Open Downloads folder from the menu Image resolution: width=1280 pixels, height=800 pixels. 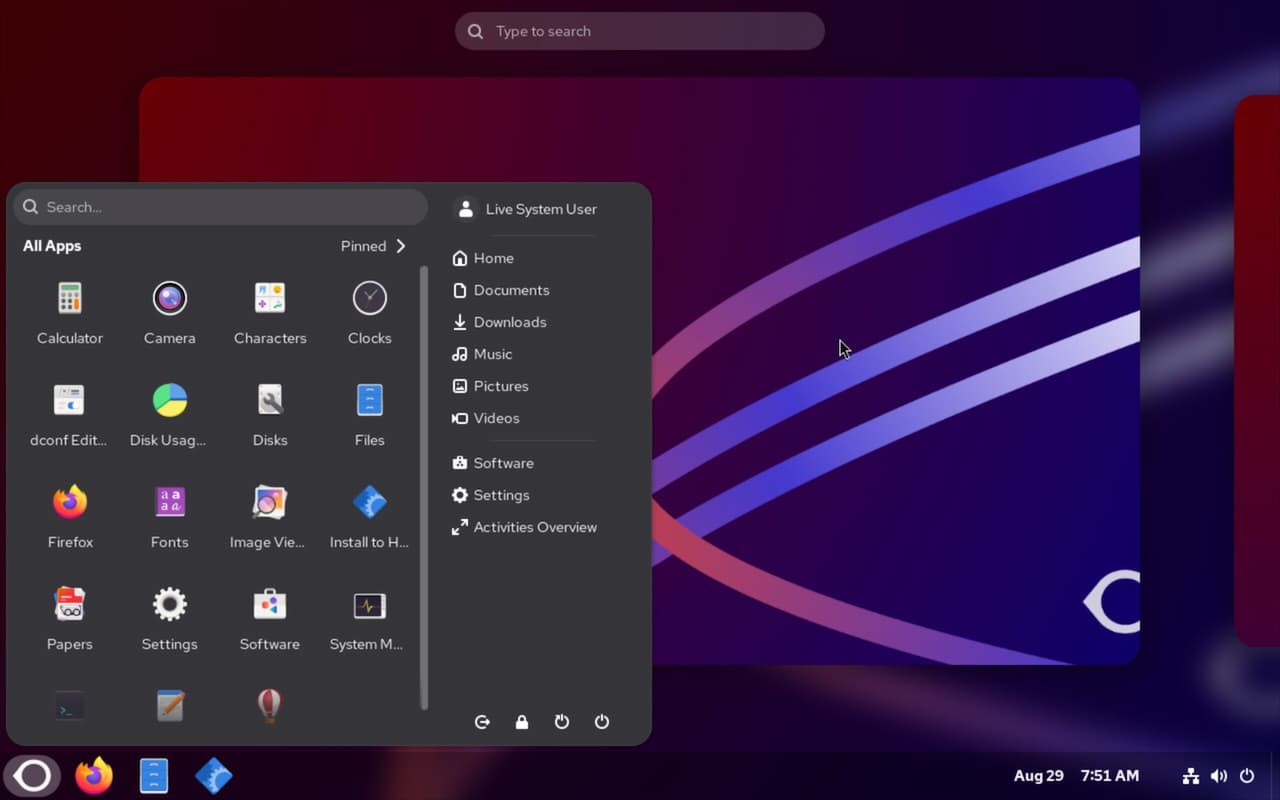(x=509, y=322)
